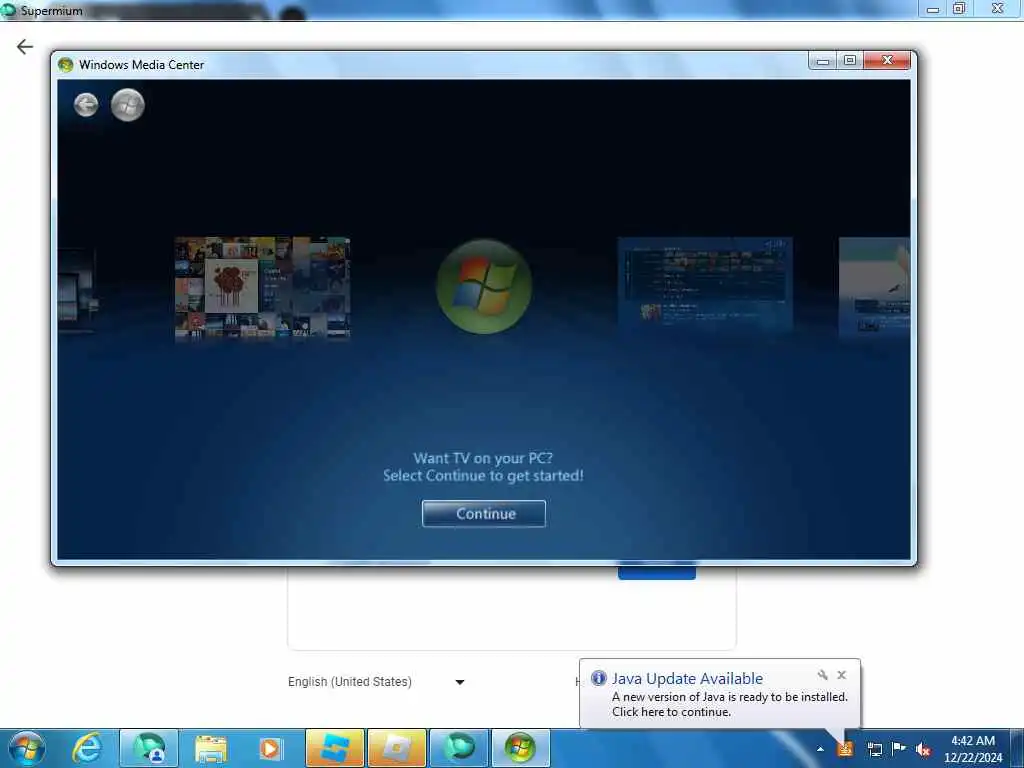The image size is (1024, 768).
Task: Select the album art collage thumbnail
Action: pos(263,288)
